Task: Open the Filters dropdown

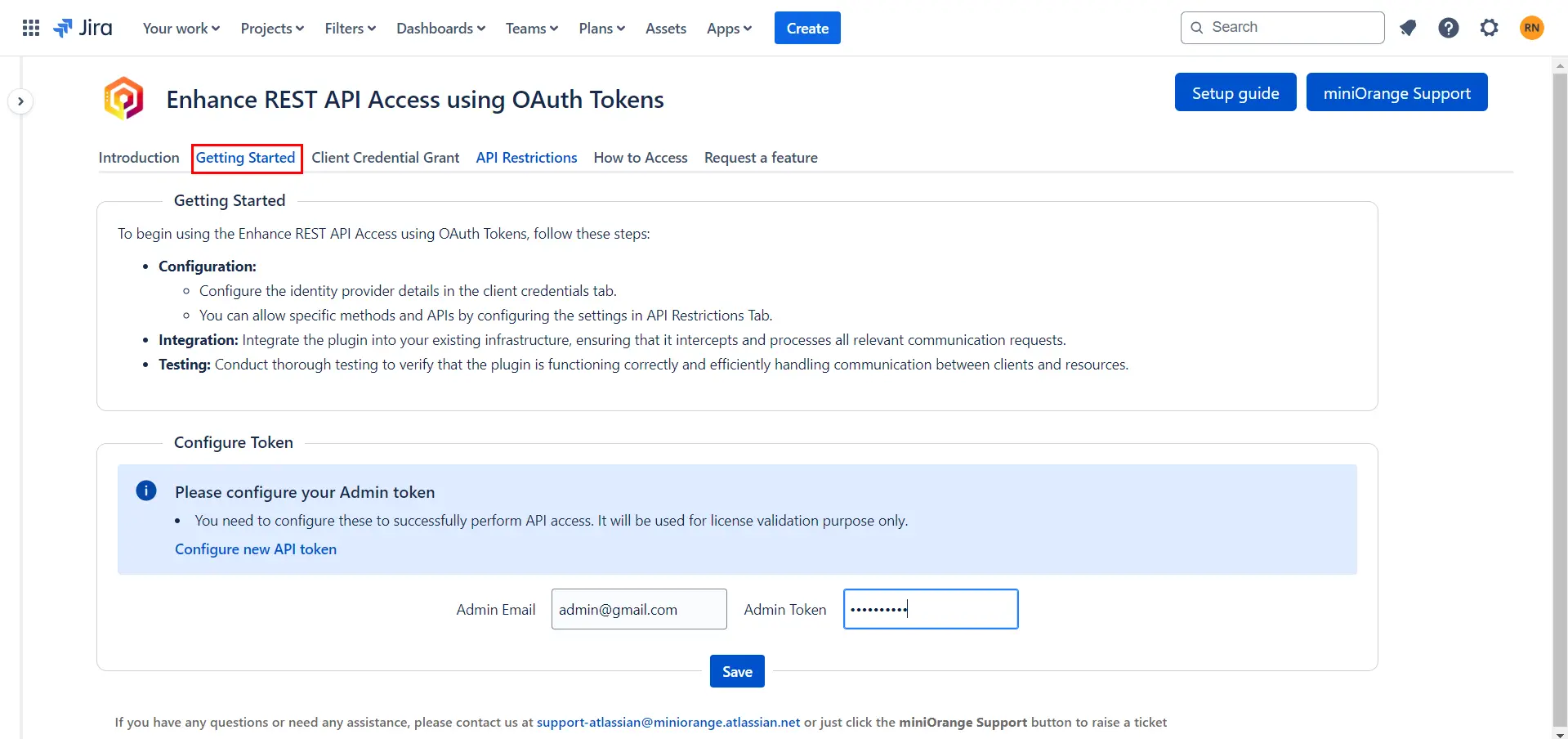Action: [x=351, y=28]
